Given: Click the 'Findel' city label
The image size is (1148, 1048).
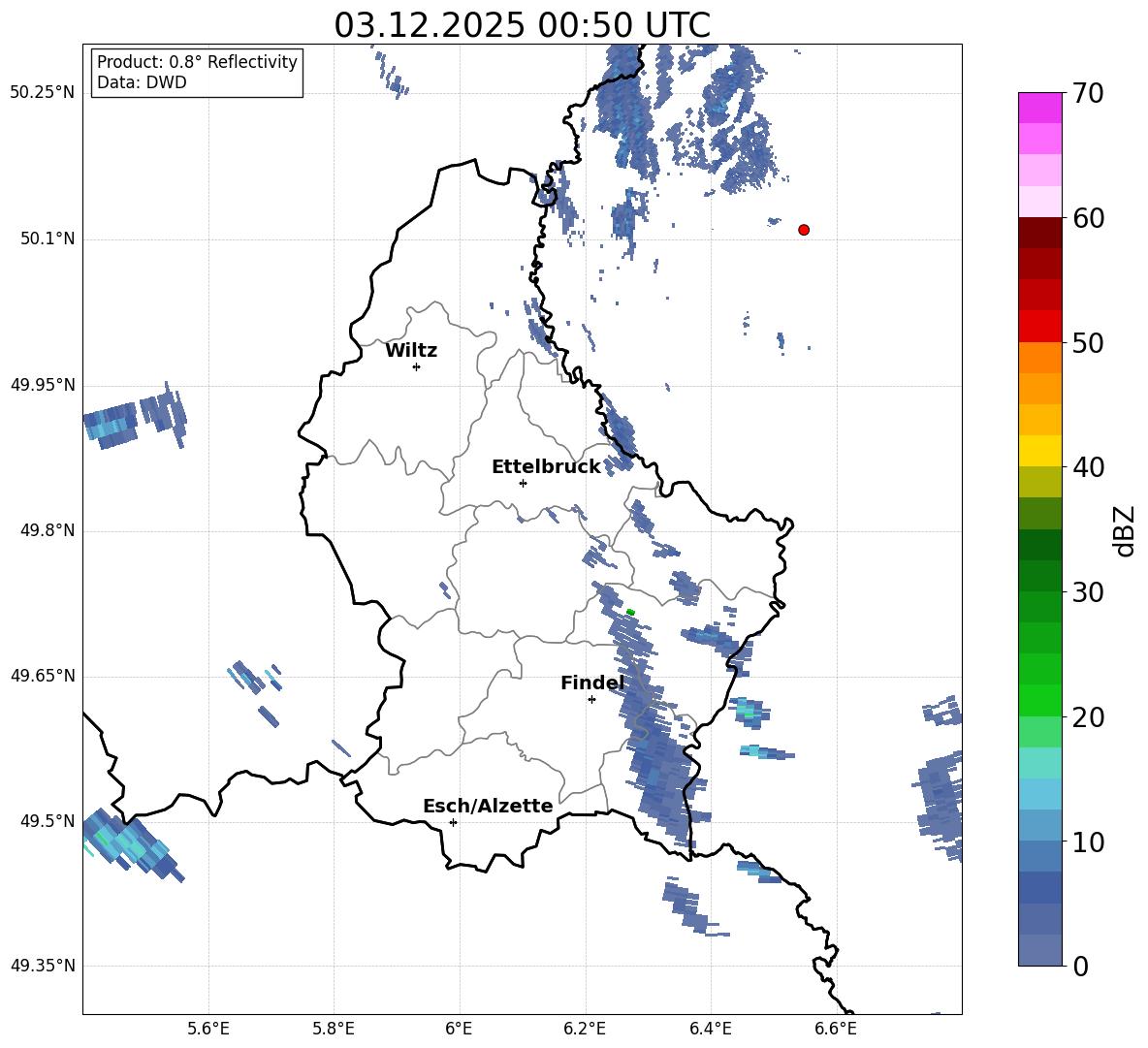Looking at the screenshot, I should [x=591, y=683].
